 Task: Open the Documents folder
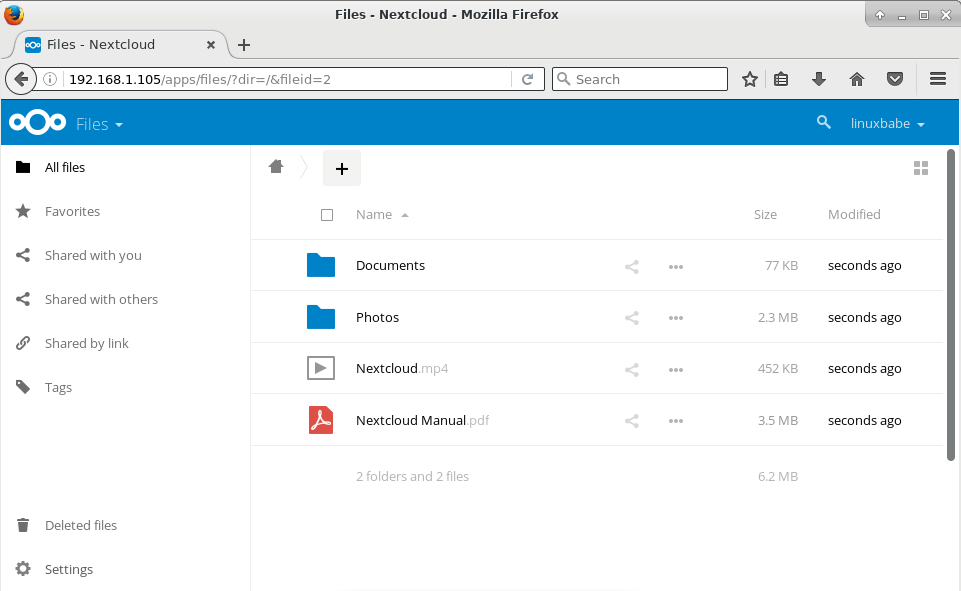tap(390, 265)
